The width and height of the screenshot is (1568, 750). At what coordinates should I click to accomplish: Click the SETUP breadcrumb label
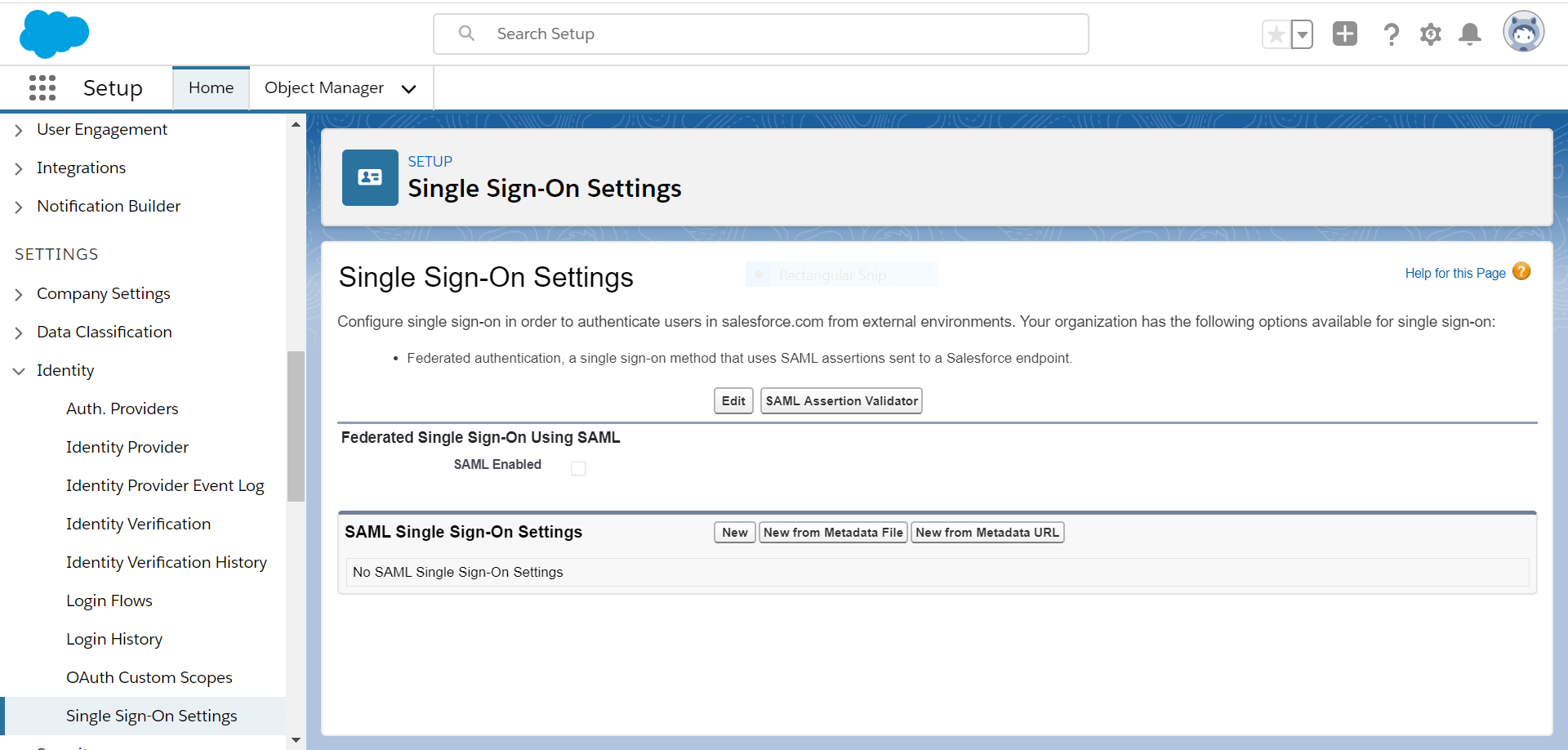click(x=430, y=161)
